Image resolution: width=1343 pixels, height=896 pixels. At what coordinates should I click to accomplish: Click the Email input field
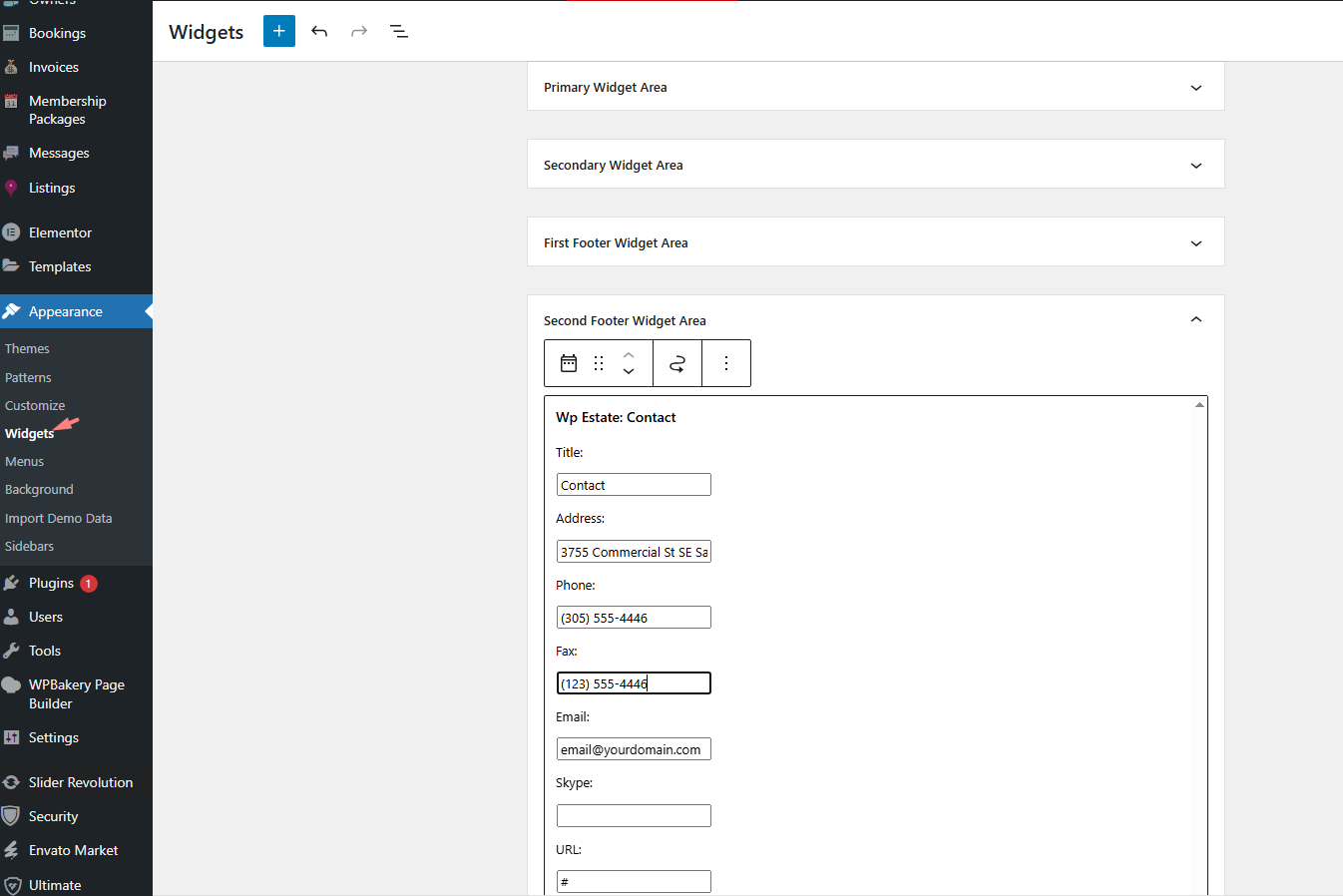[634, 749]
